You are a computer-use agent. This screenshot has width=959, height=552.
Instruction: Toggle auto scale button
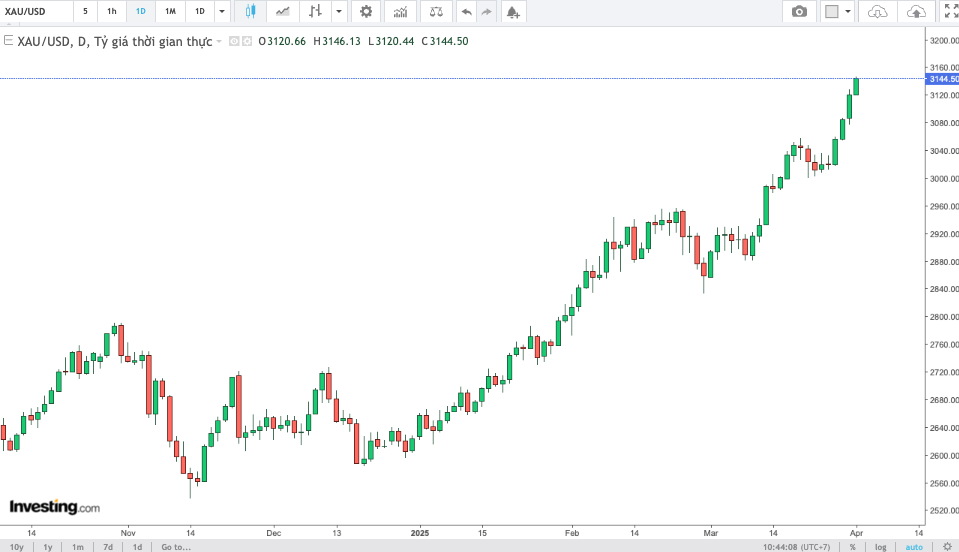914,546
